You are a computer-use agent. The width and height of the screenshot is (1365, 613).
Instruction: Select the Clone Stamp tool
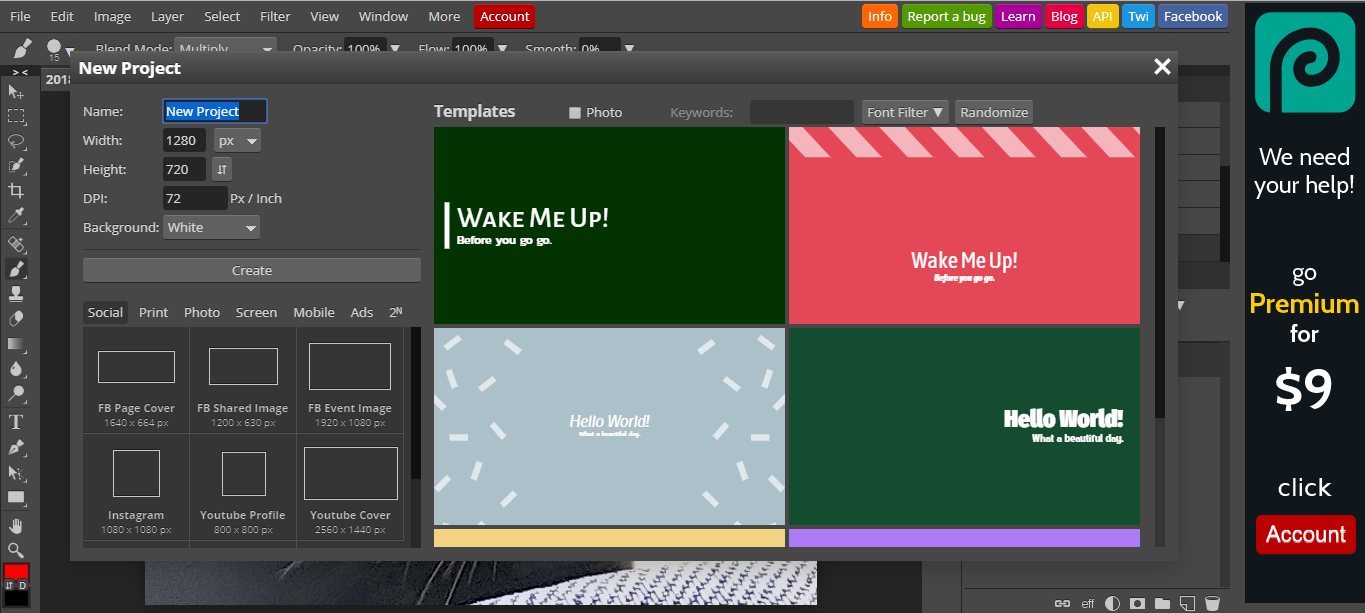pyautogui.click(x=16, y=293)
